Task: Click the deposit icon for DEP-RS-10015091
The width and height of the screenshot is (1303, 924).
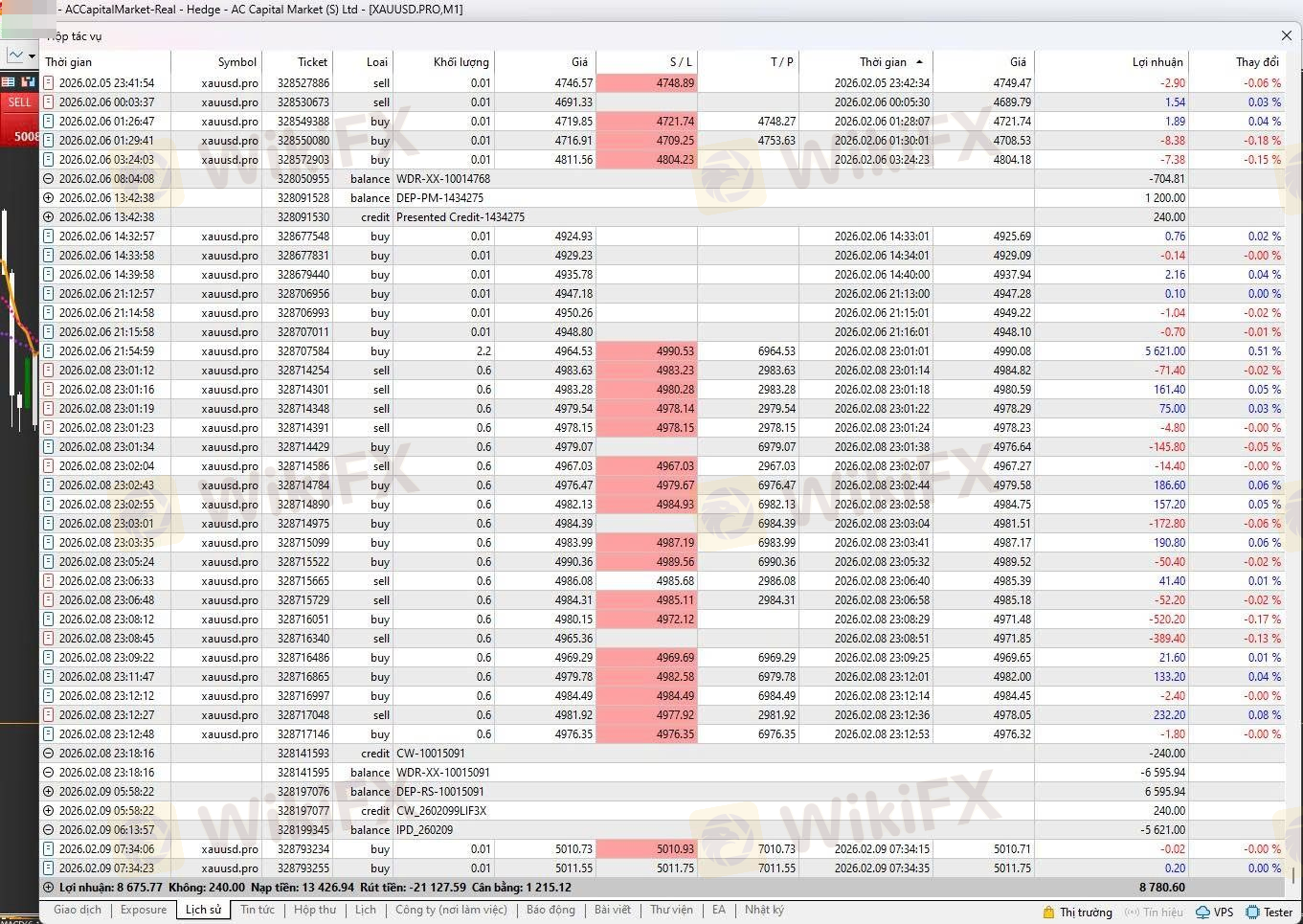Action: tap(49, 792)
